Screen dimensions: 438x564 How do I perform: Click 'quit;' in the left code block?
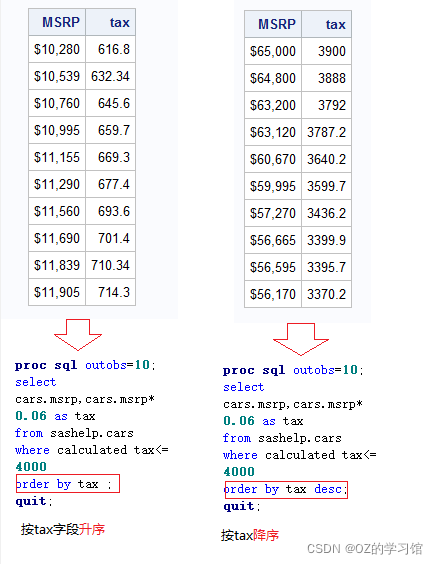(34, 501)
